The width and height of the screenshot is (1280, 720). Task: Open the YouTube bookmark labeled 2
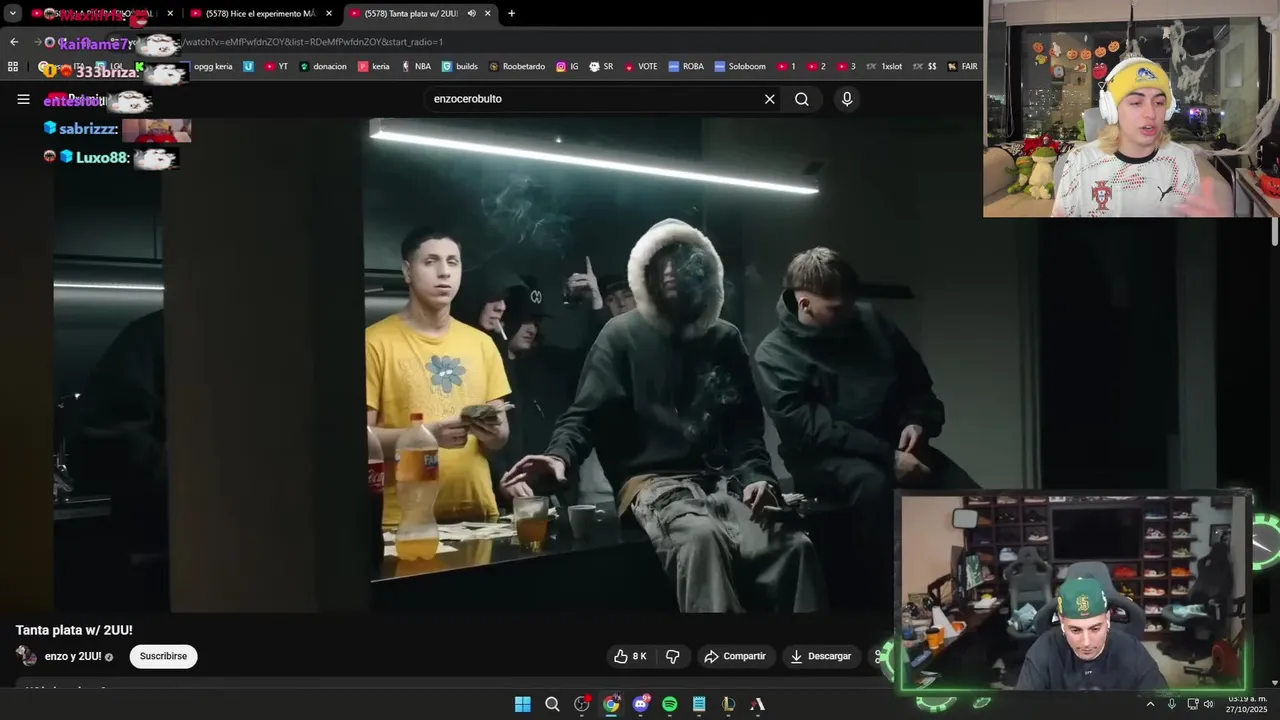(x=816, y=66)
